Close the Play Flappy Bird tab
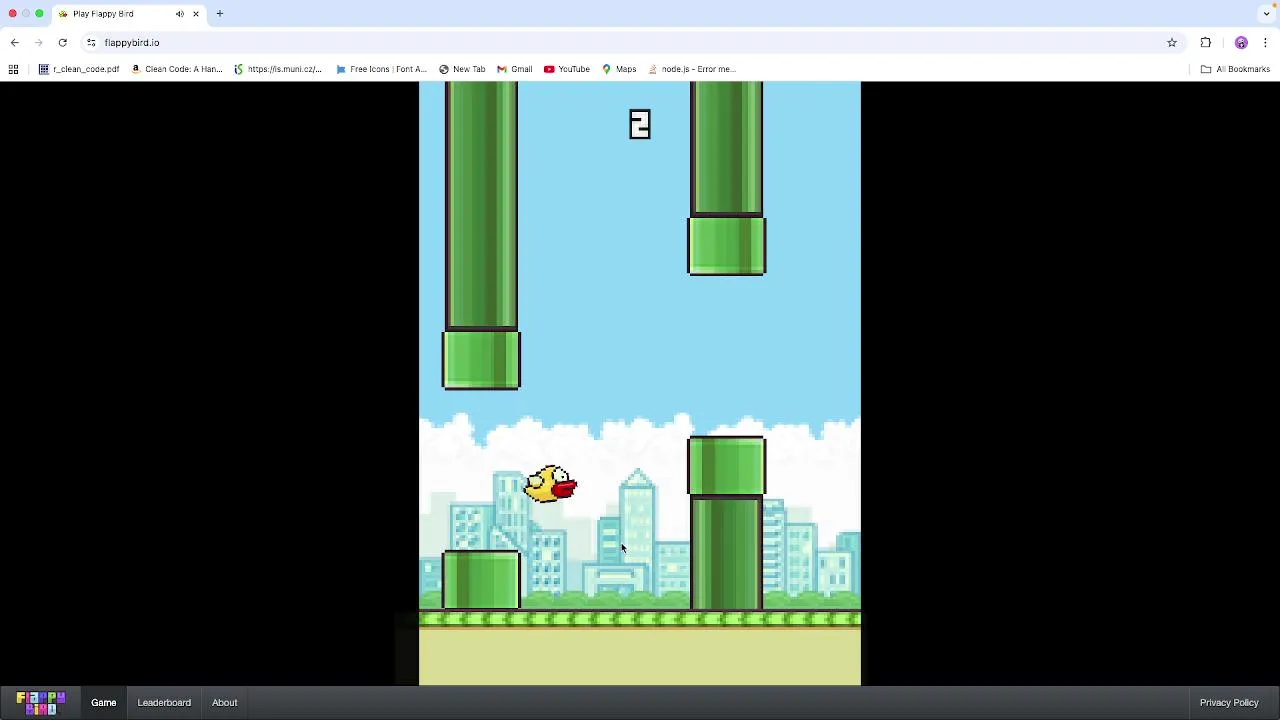1280x720 pixels. click(196, 14)
